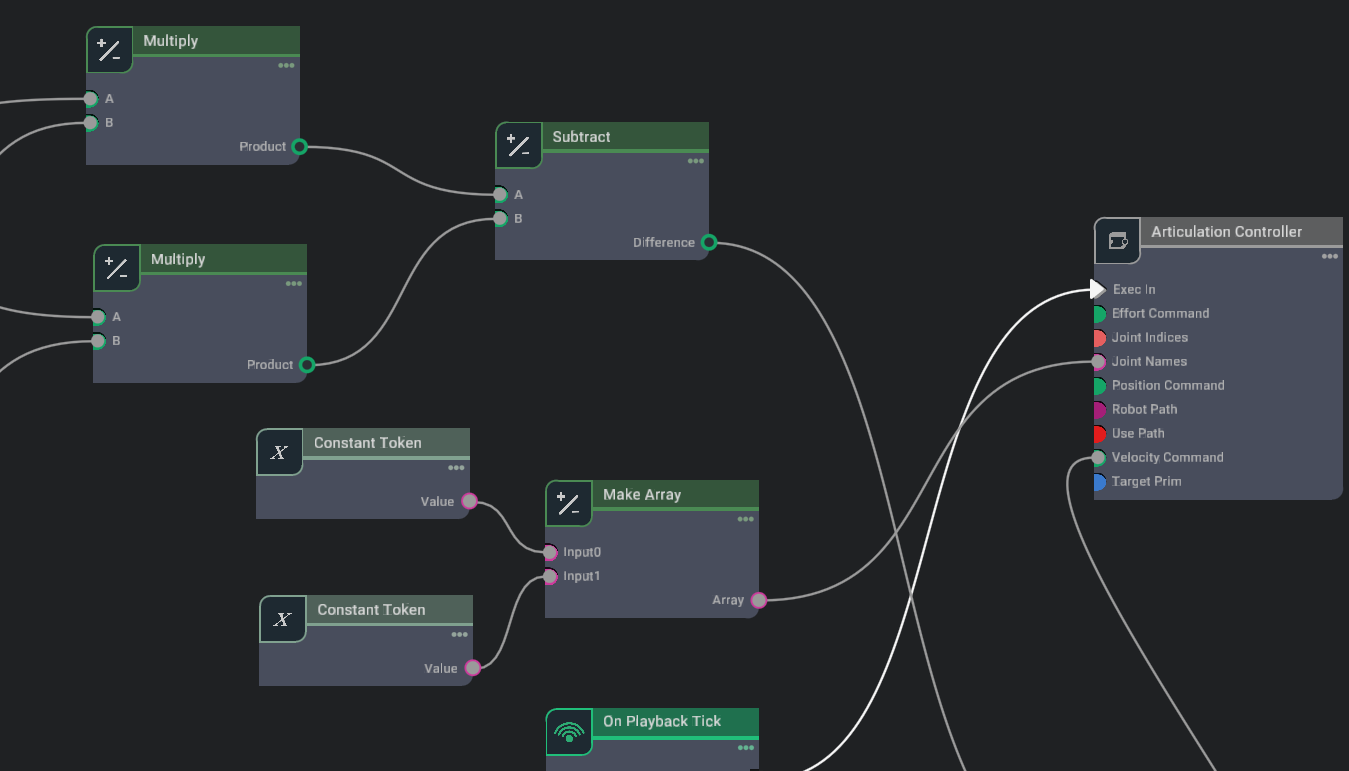Click the Input0 port on Make Array
Screen dimensions: 1349x771
[550, 552]
